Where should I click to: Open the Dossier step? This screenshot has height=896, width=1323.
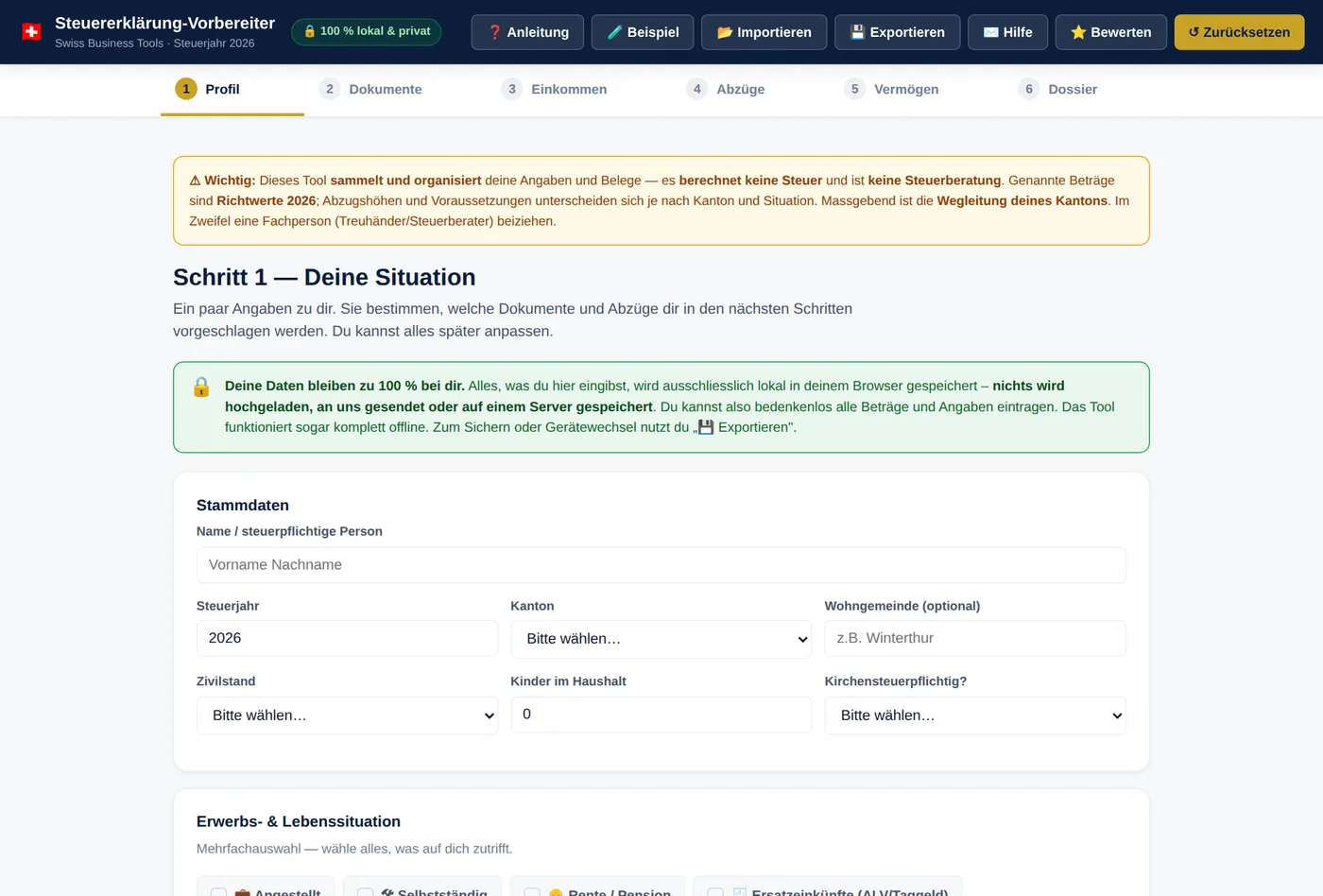[x=1057, y=89]
